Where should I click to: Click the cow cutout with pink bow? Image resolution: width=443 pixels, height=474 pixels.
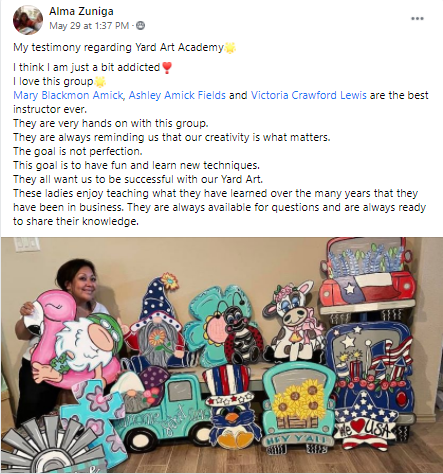(x=293, y=322)
